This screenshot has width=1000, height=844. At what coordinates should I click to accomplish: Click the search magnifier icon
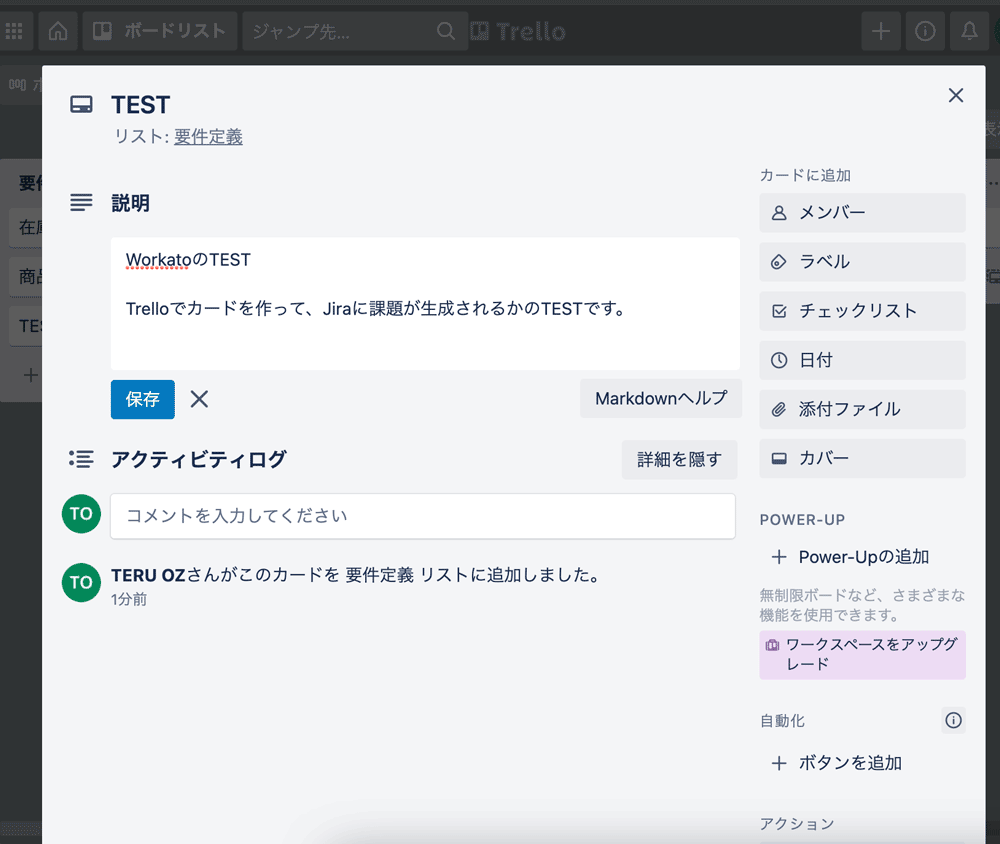[x=446, y=31]
